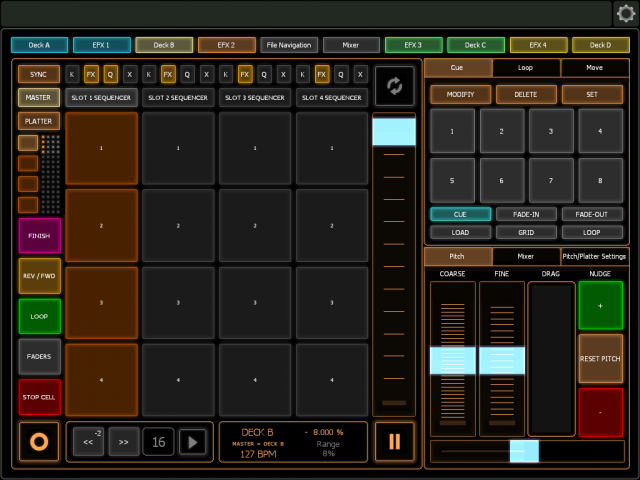Open the Slot 3 Sequencer
The width and height of the screenshot is (640, 480).
(x=256, y=97)
